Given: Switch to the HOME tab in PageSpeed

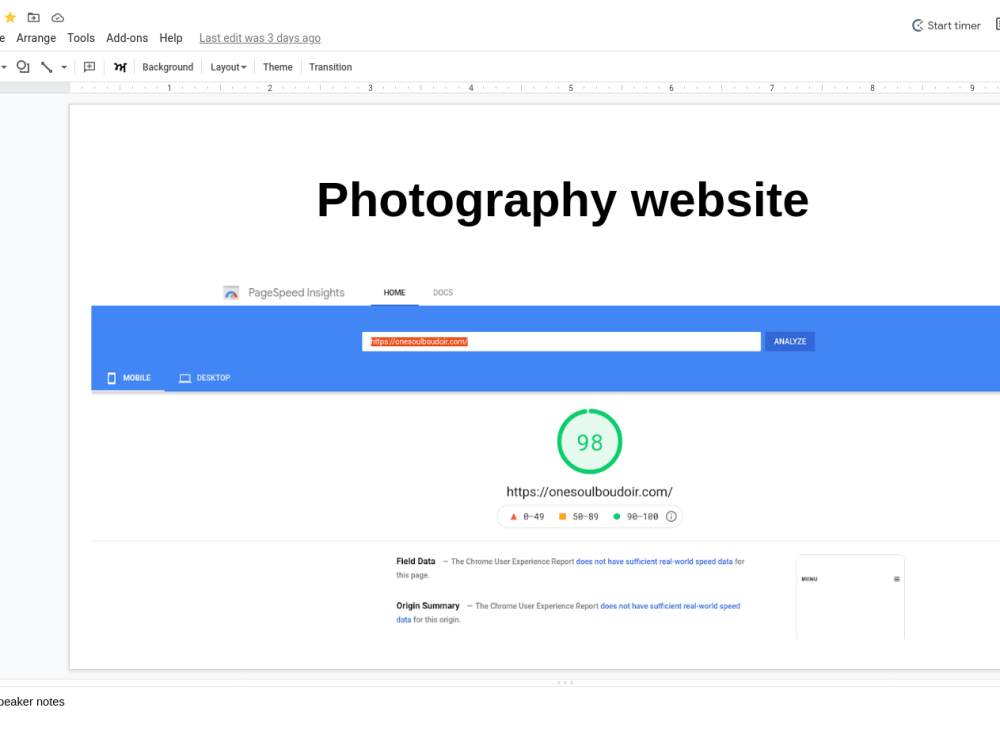Looking at the screenshot, I should [394, 293].
